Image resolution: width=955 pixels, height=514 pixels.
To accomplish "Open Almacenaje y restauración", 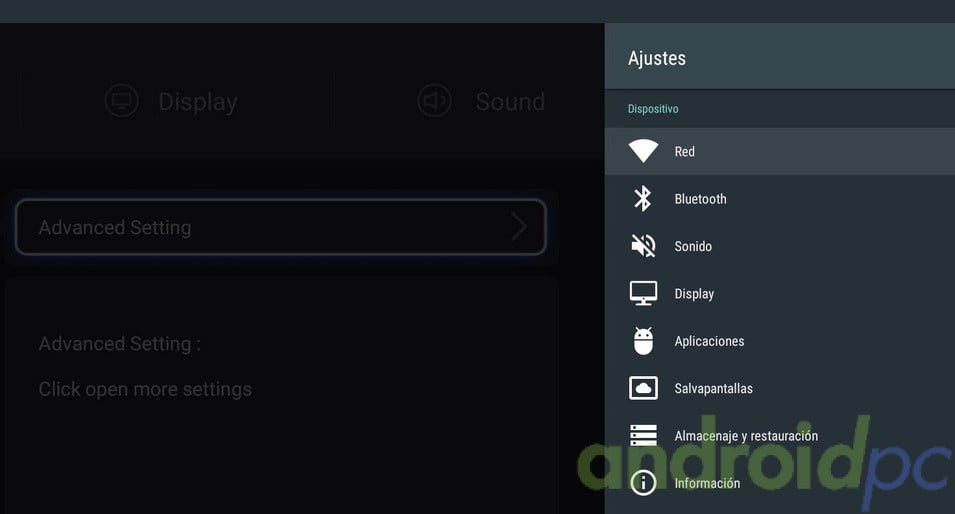I will (x=746, y=435).
